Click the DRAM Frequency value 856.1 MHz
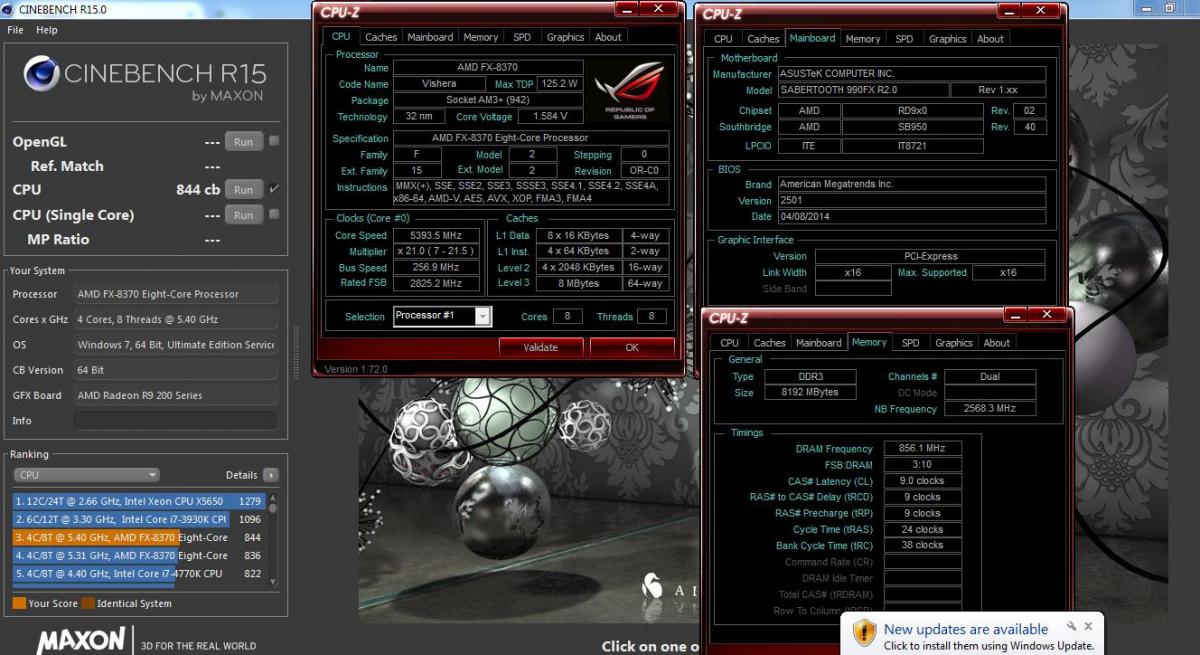Viewport: 1200px width, 655px height. tap(922, 449)
